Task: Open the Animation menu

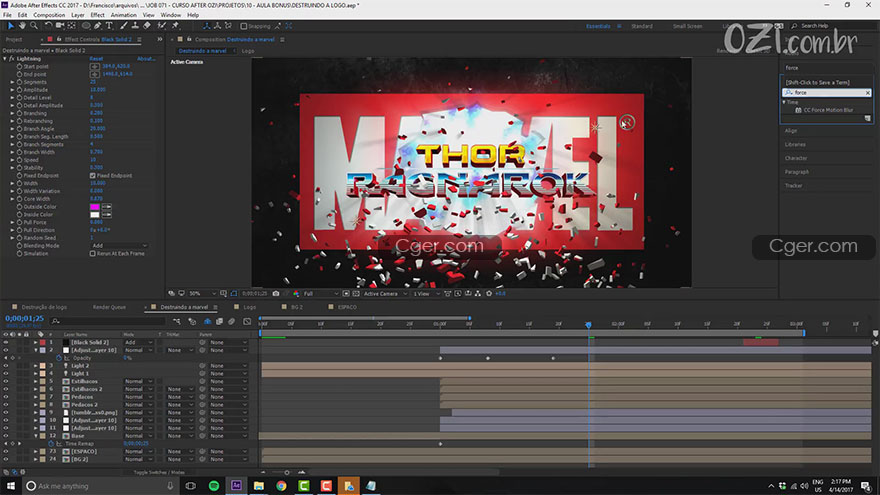Action: [x=123, y=15]
